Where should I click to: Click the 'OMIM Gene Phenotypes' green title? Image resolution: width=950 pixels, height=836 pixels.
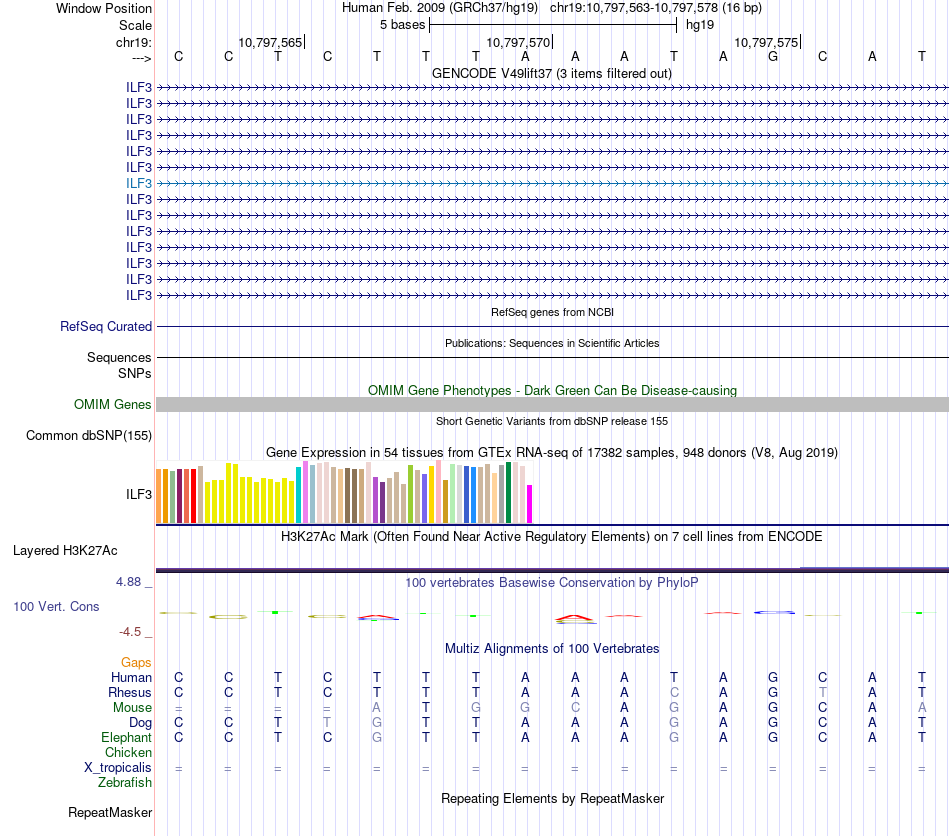pos(552,390)
